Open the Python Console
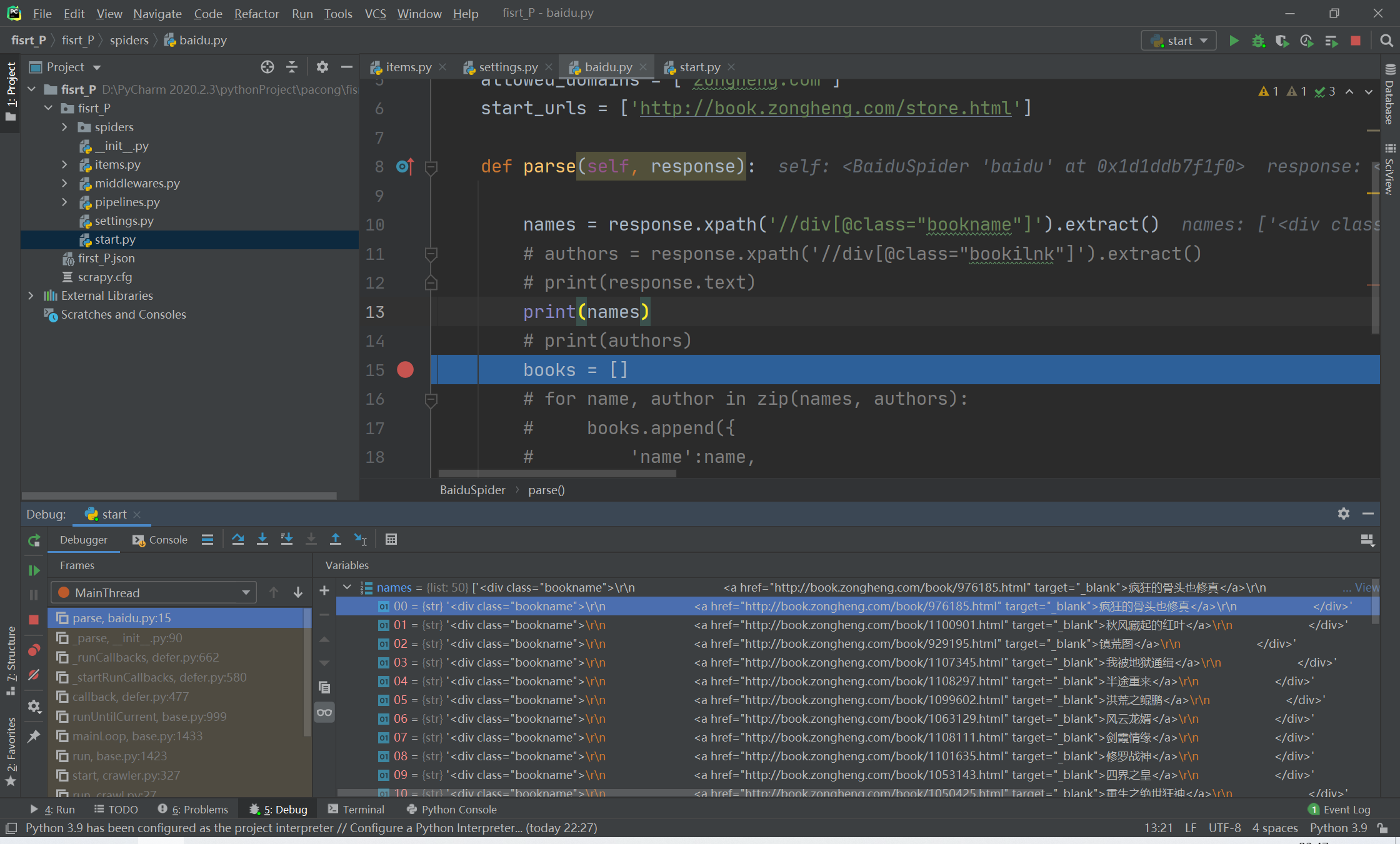Viewport: 1400px width, 844px height. [451, 809]
